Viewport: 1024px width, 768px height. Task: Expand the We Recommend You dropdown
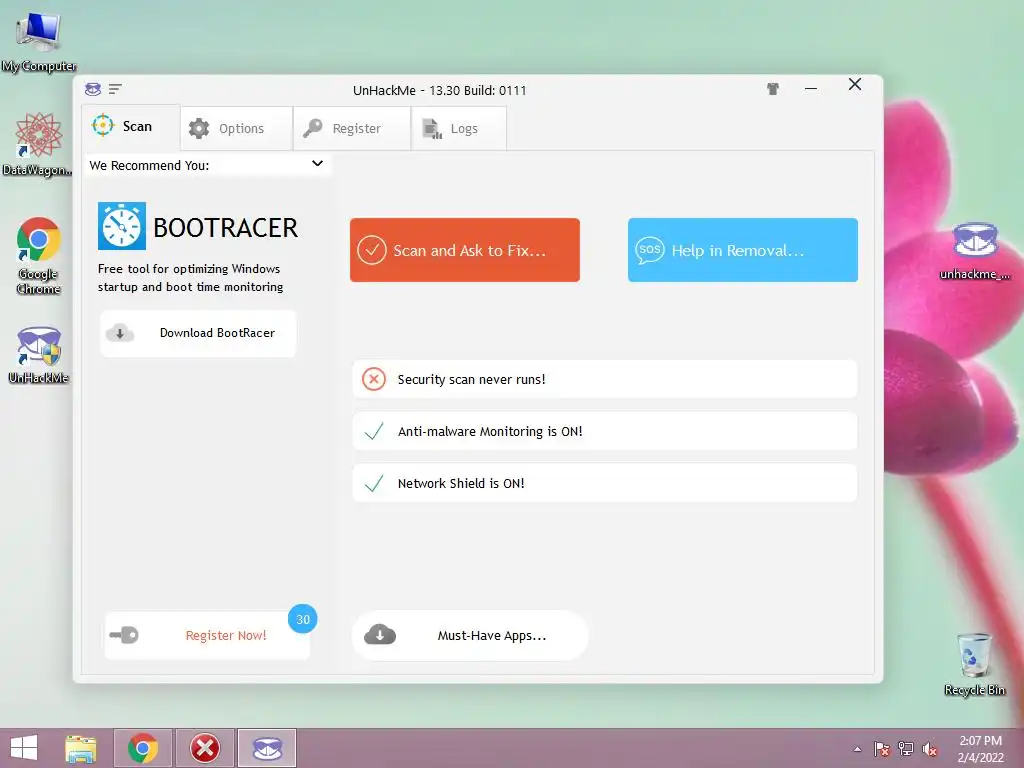(207, 165)
